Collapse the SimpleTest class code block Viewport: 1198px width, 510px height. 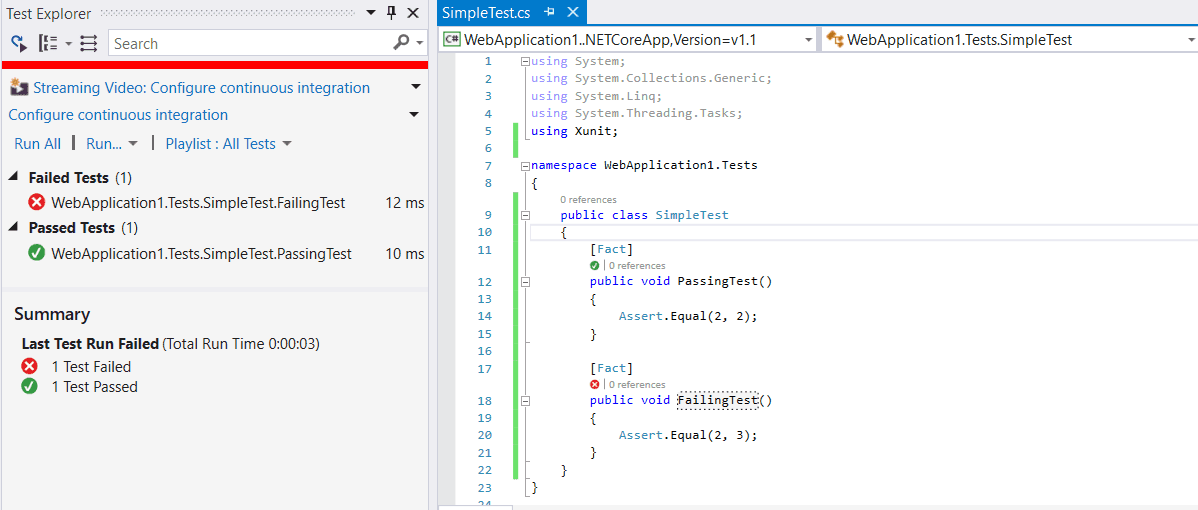(x=525, y=215)
